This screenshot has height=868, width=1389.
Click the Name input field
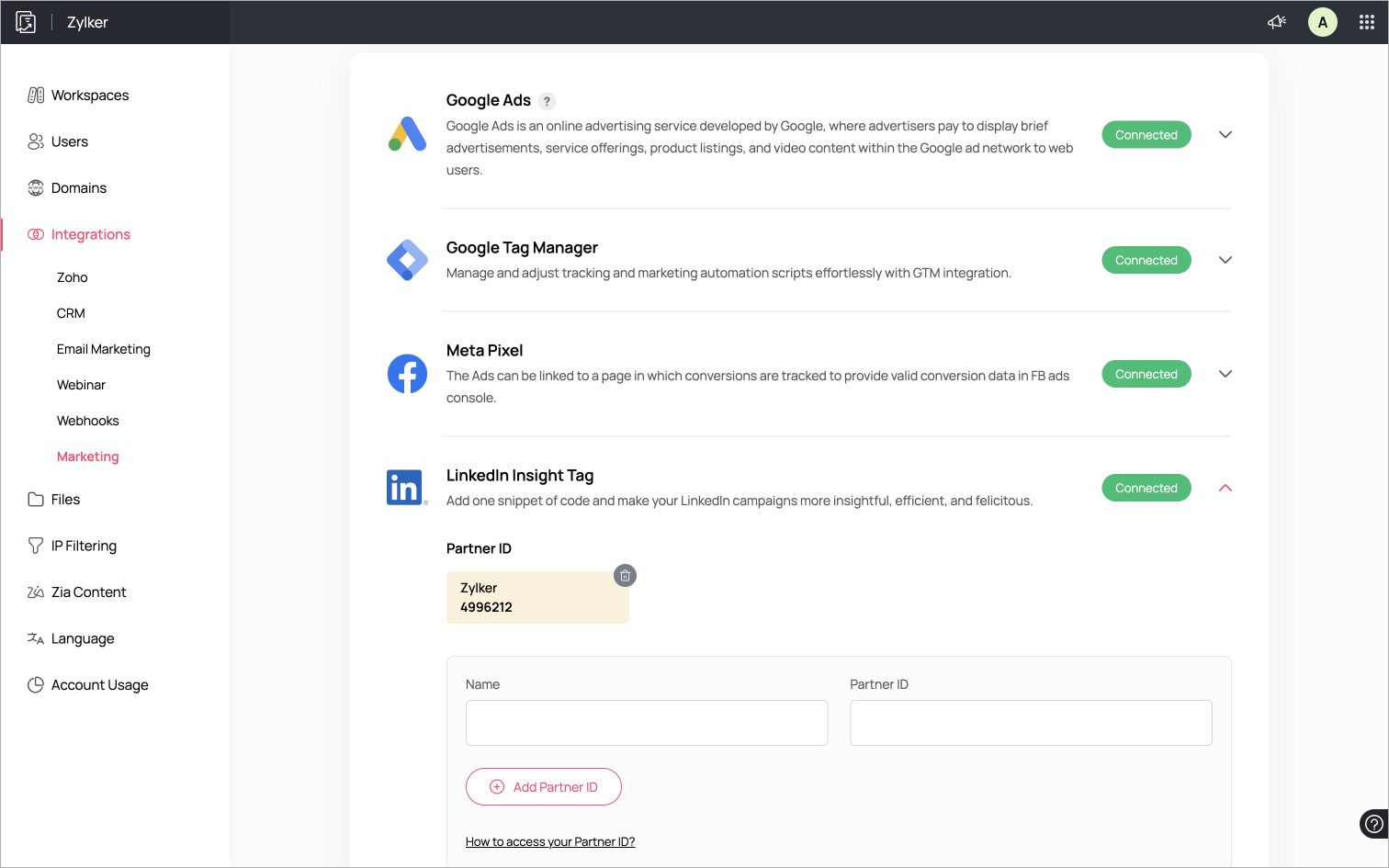647,723
